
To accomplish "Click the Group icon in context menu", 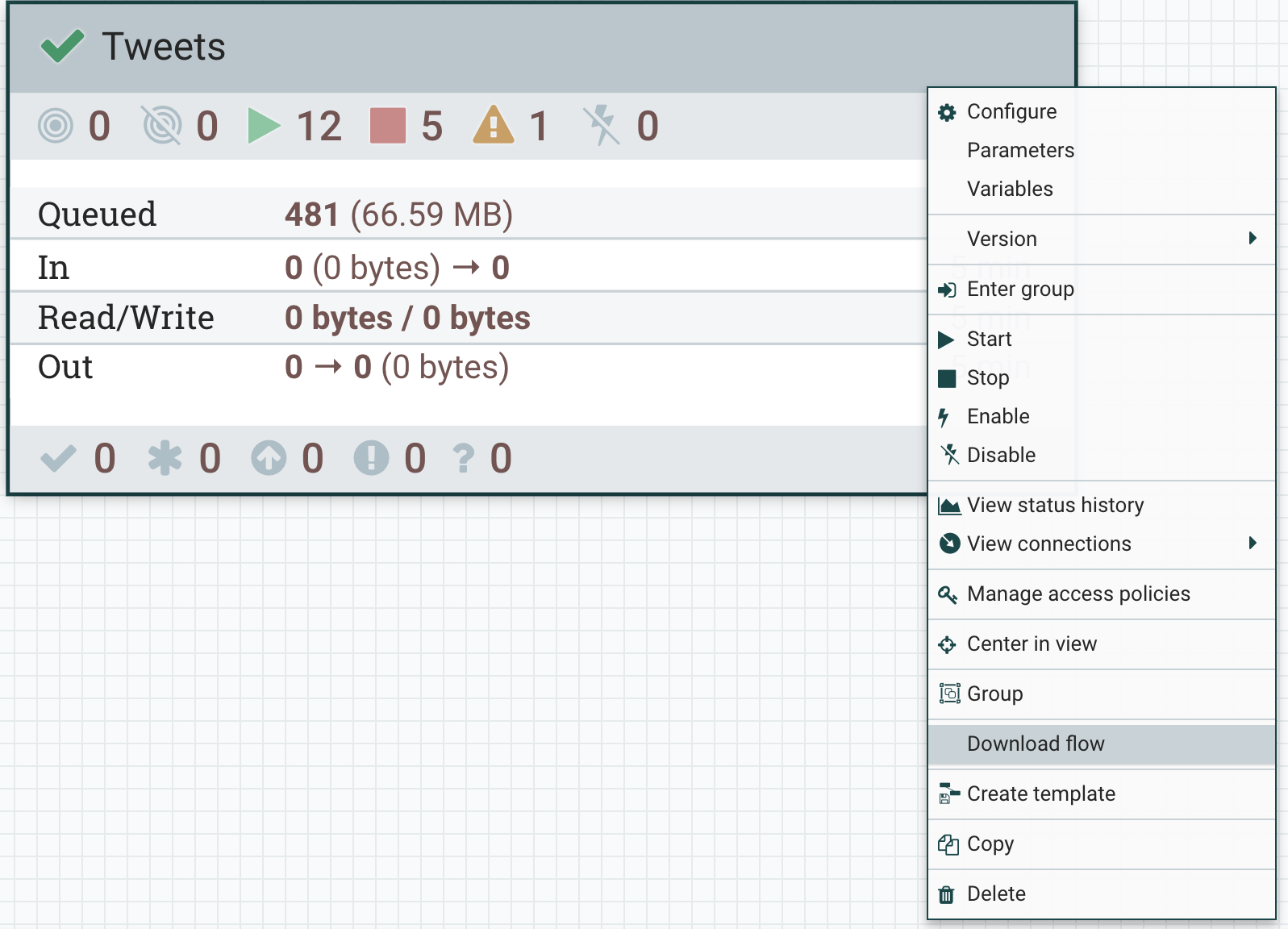I will (x=949, y=694).
